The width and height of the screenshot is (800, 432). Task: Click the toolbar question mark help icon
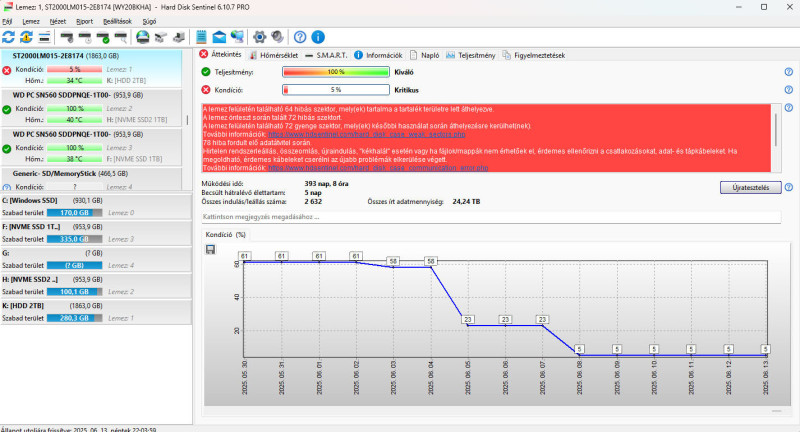click(300, 37)
